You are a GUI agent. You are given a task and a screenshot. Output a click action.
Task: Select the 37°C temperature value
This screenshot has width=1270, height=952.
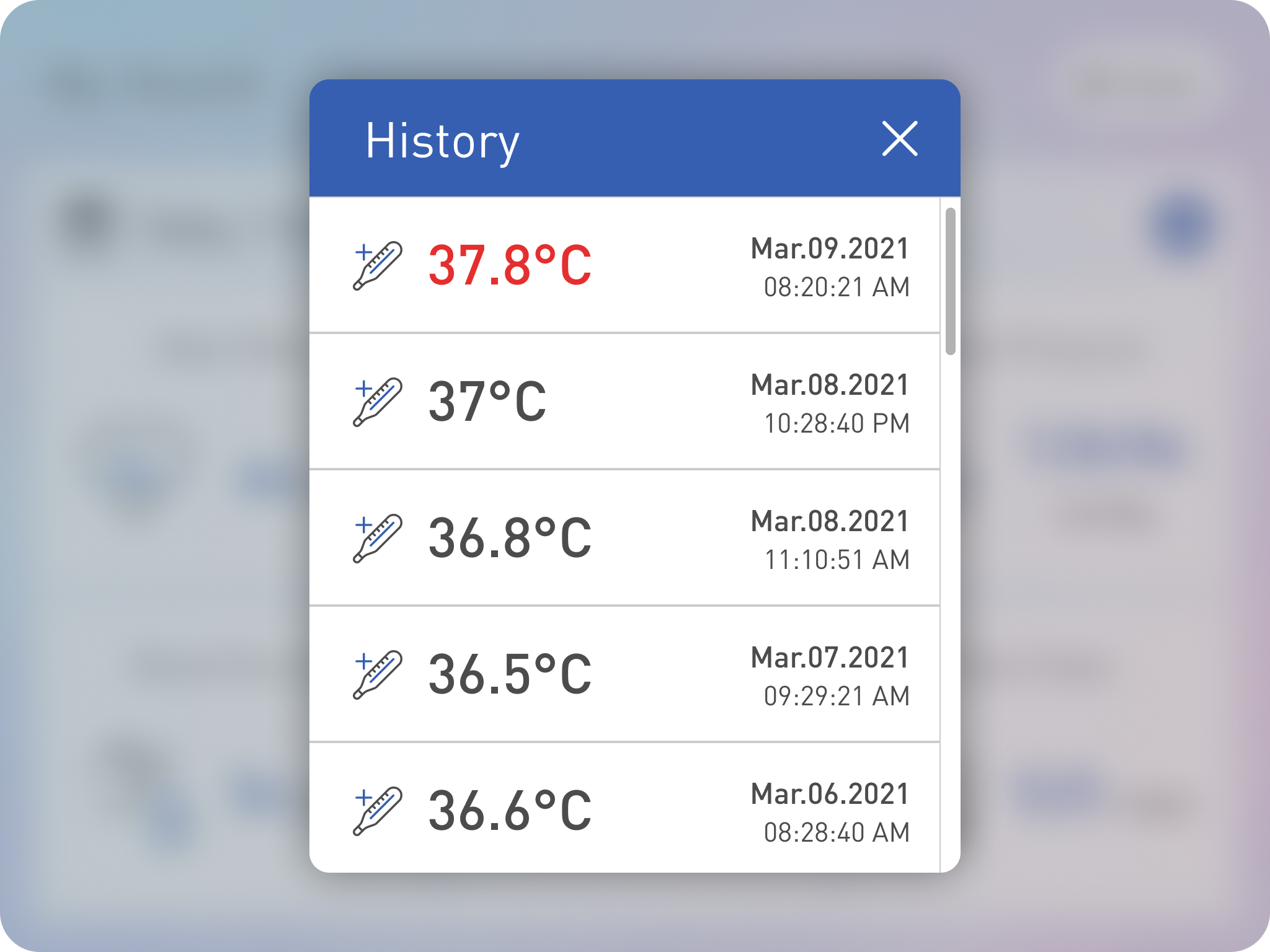click(487, 402)
